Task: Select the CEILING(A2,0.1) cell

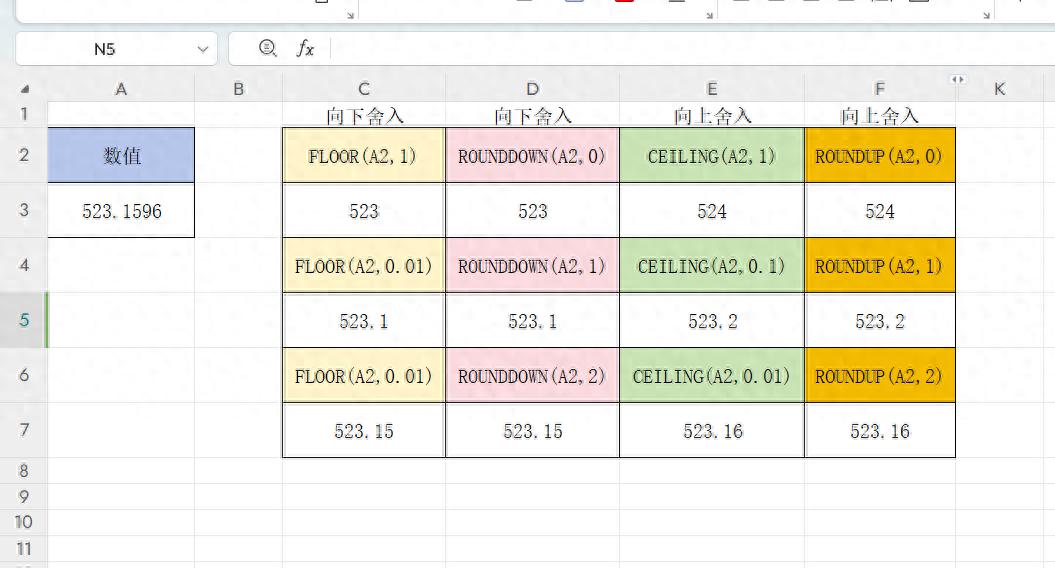Action: coord(712,265)
